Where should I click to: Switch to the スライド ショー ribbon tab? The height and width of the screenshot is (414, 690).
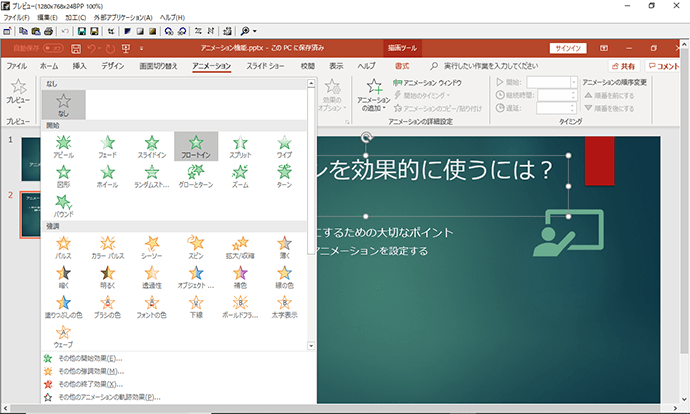click(265, 66)
